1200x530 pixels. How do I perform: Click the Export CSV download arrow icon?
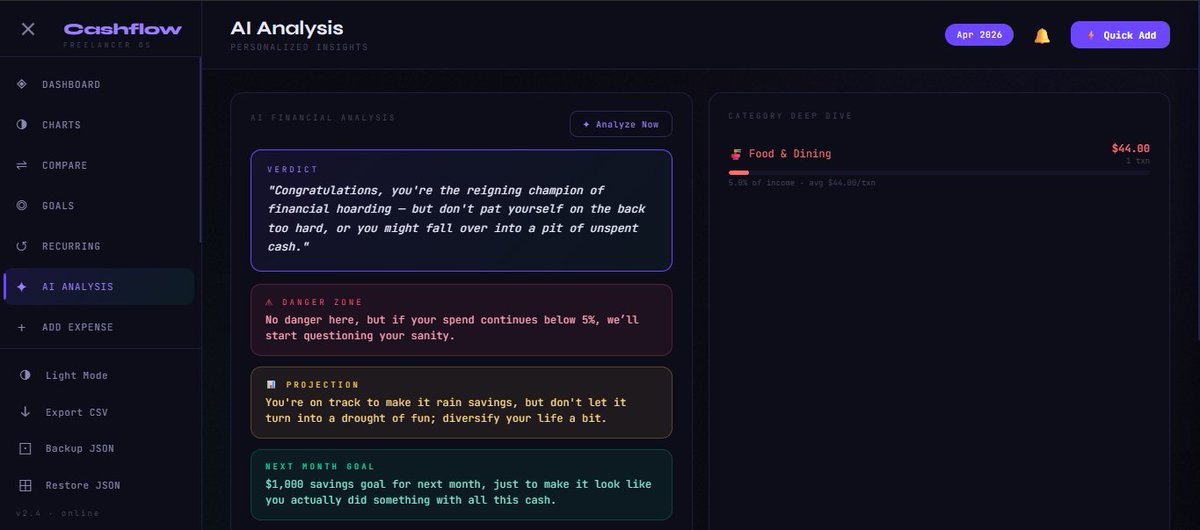pyautogui.click(x=25, y=412)
